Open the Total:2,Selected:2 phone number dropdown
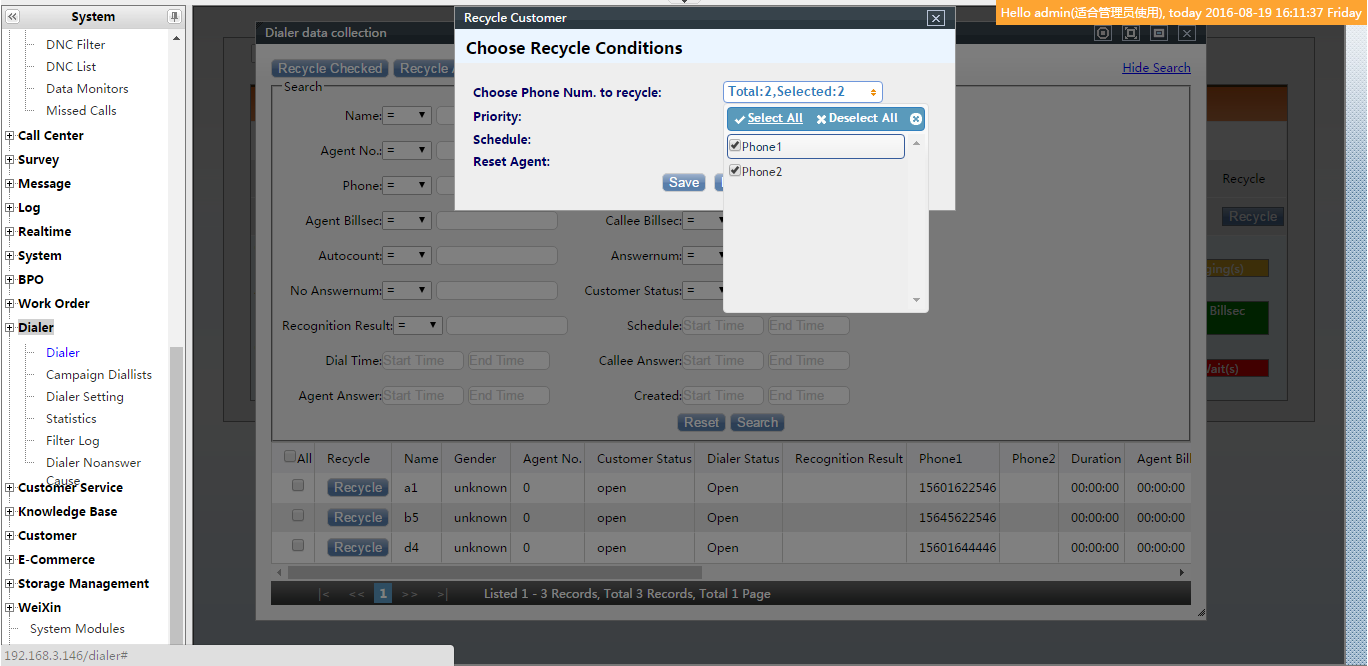This screenshot has height=666, width=1368. tap(802, 92)
